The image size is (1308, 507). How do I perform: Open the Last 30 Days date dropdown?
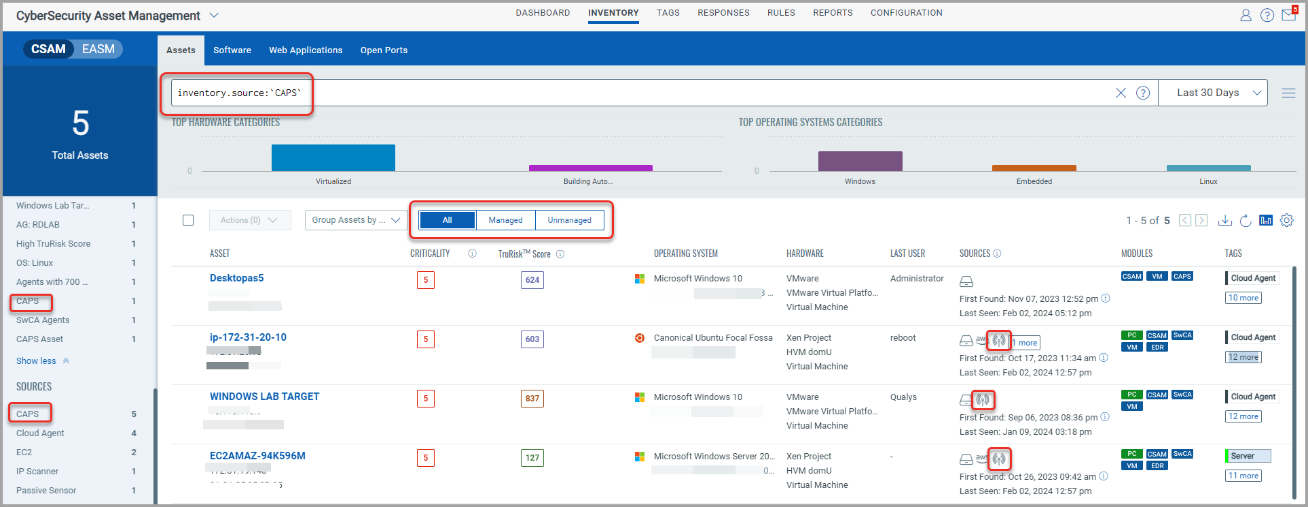pos(1213,93)
